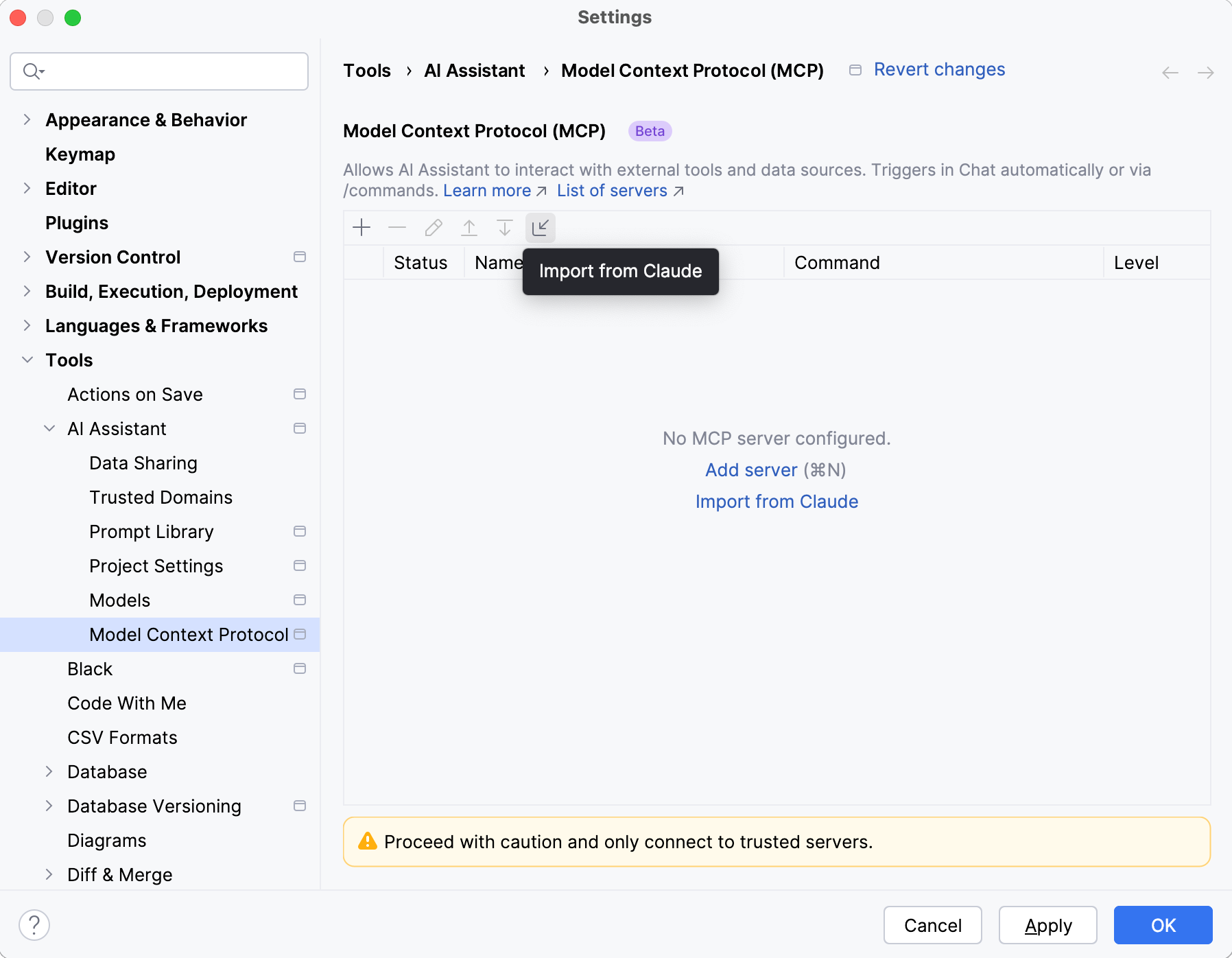Open the help question mark button
Screen dimensions: 1232x958
click(34, 925)
